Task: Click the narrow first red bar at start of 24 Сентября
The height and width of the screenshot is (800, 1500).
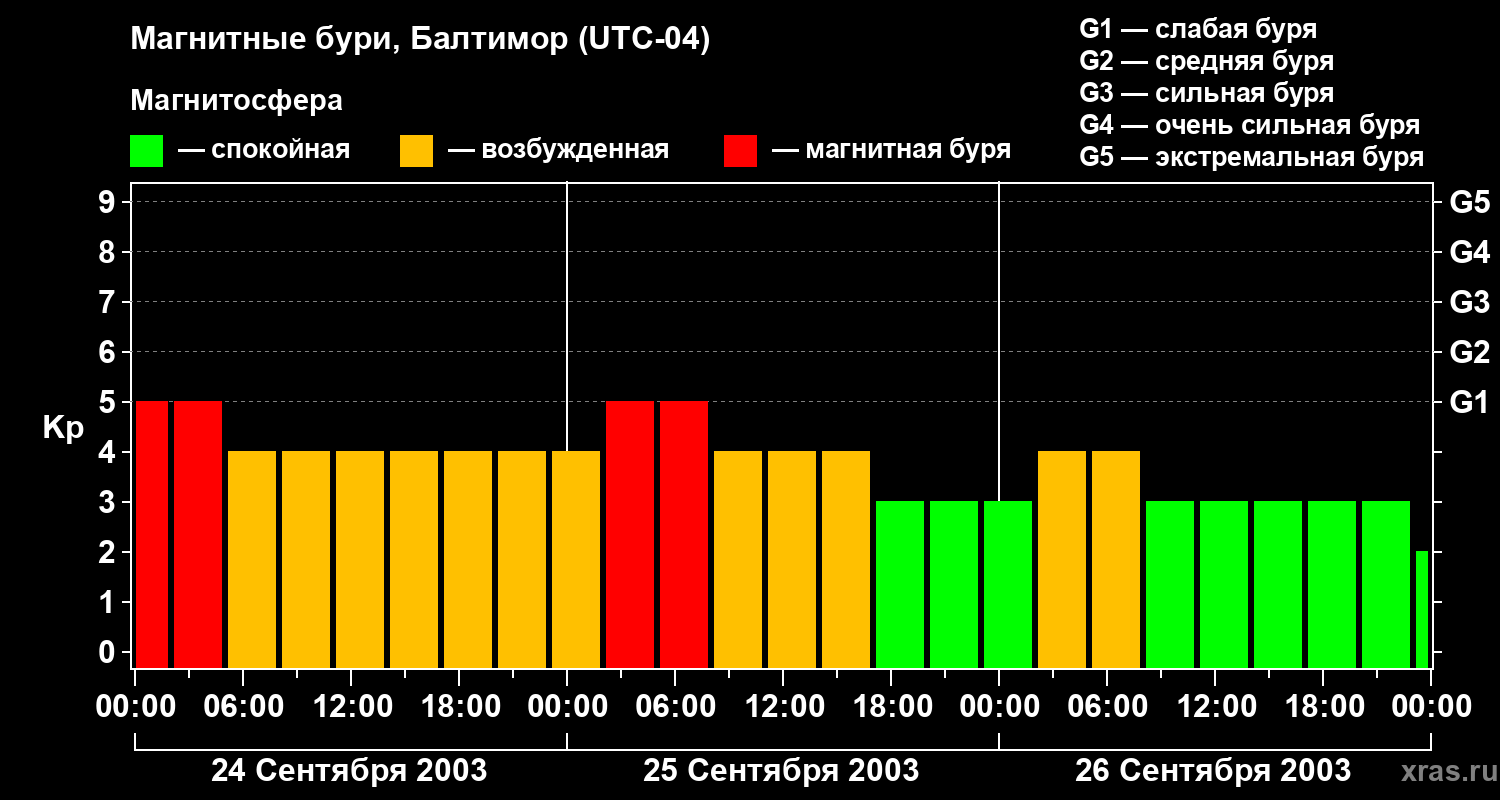Action: click(152, 534)
